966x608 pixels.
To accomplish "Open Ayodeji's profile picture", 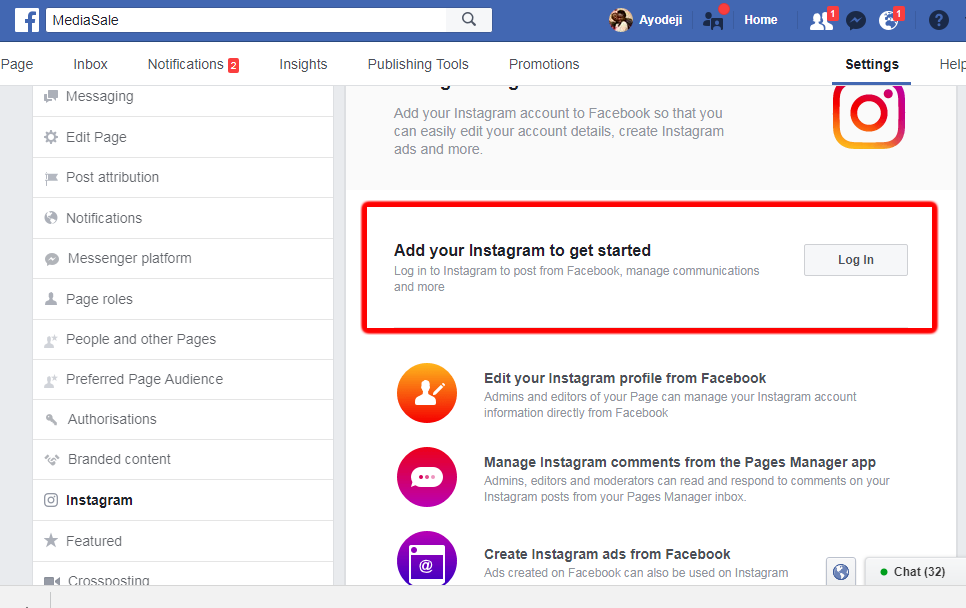I will (620, 20).
